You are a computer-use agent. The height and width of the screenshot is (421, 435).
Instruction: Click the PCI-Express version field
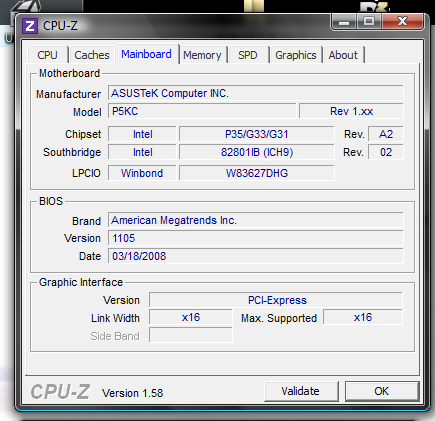tap(276, 300)
